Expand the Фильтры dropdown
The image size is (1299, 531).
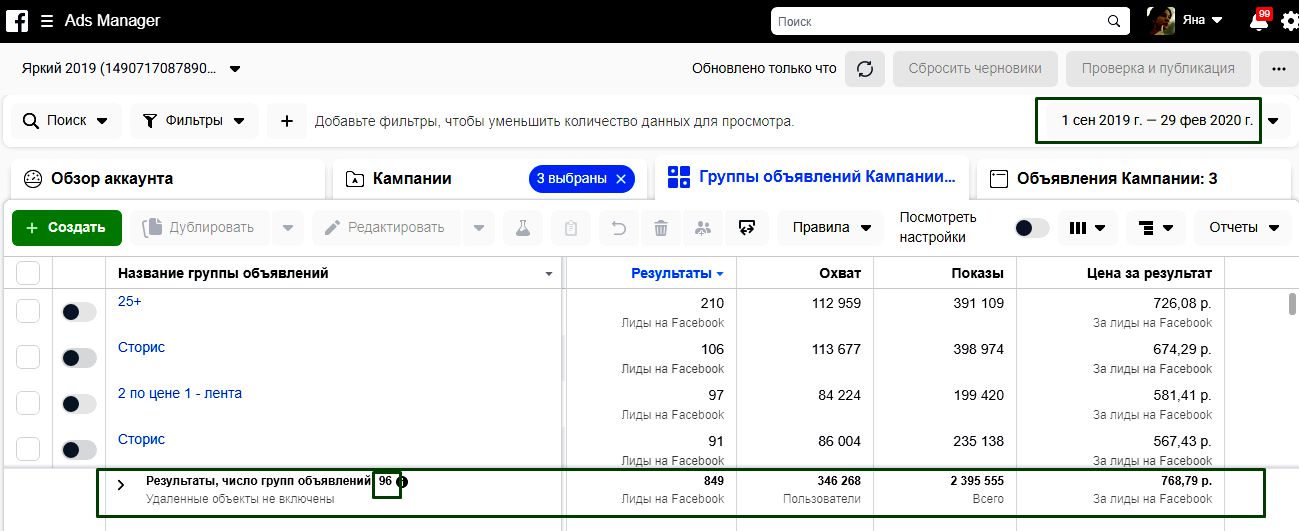[x=194, y=121]
